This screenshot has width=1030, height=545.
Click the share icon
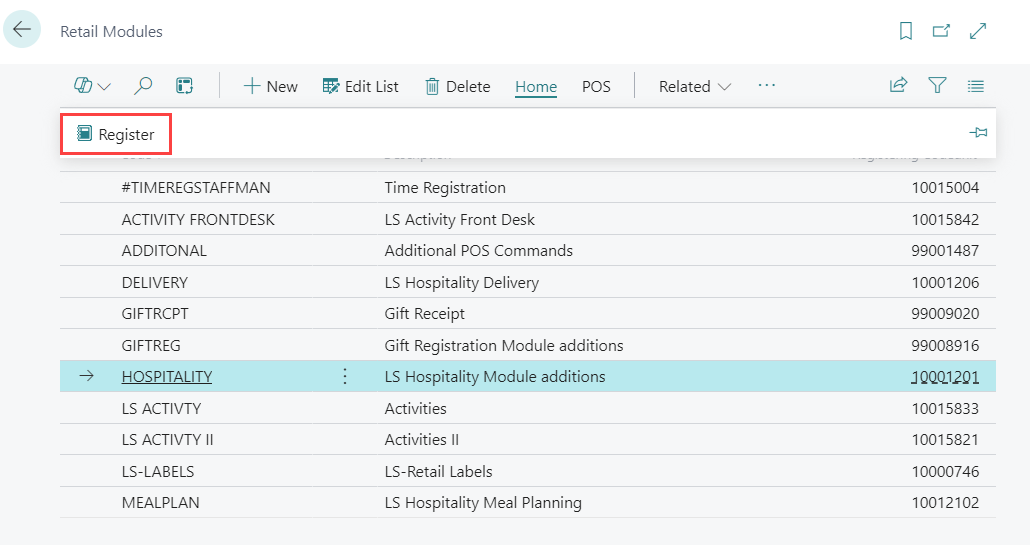[898, 86]
